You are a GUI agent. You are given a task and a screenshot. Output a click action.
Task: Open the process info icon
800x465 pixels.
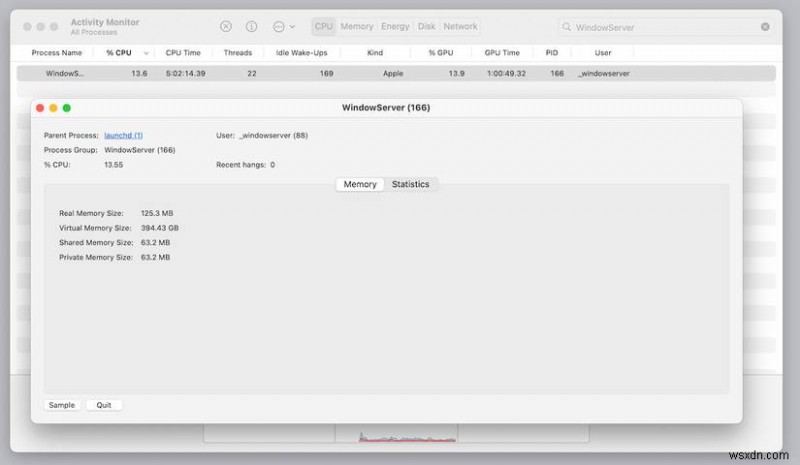(252, 27)
